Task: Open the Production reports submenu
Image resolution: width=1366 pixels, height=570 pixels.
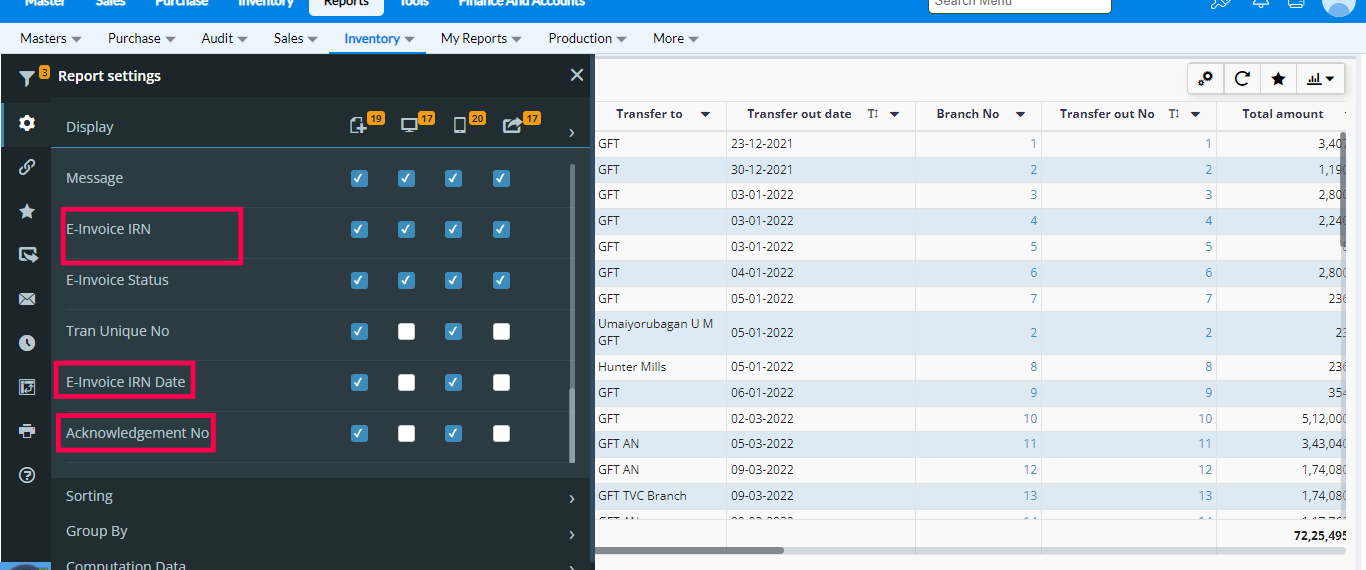Action: click(588, 38)
